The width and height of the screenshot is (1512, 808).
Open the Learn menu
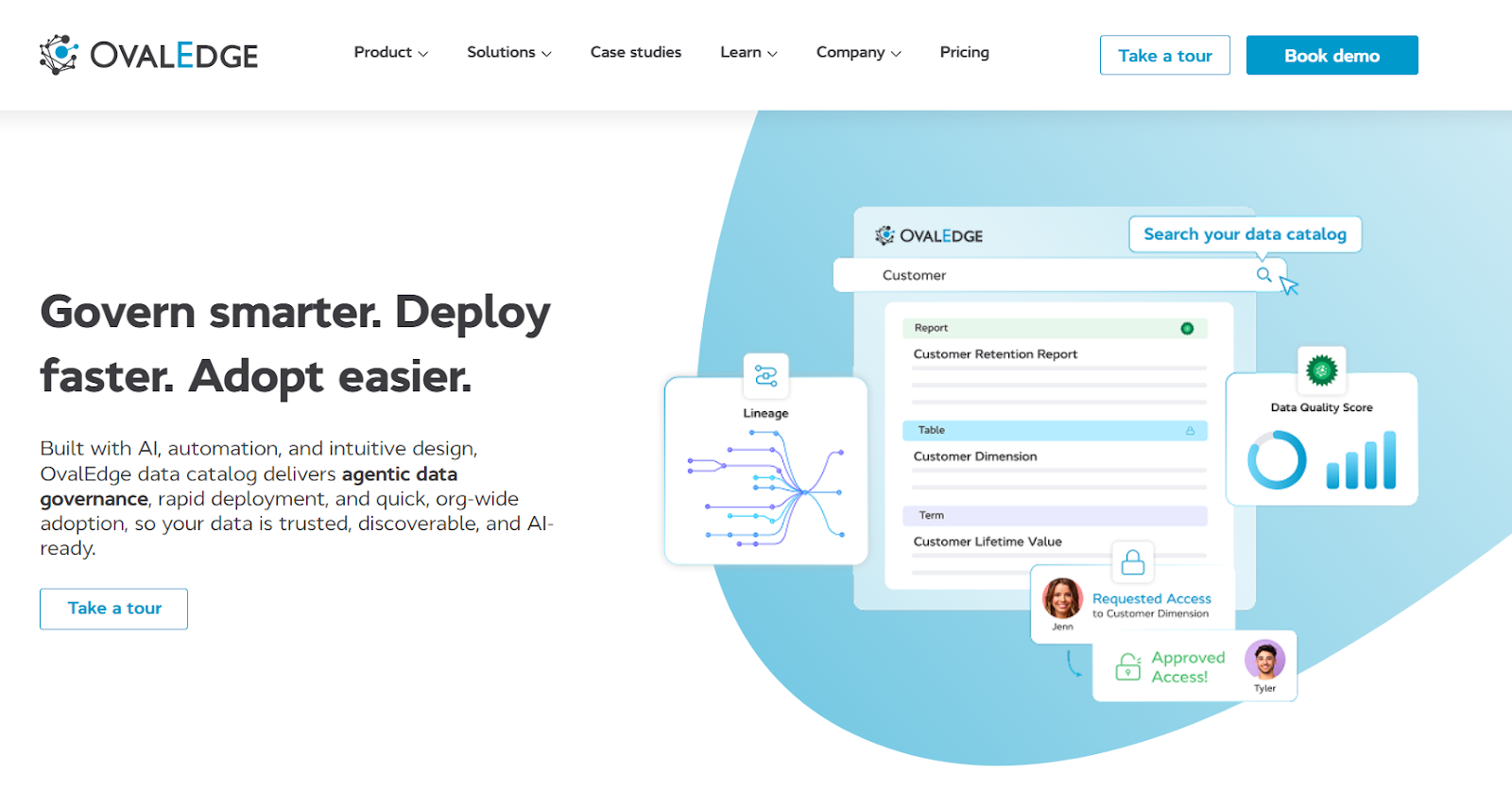748,52
